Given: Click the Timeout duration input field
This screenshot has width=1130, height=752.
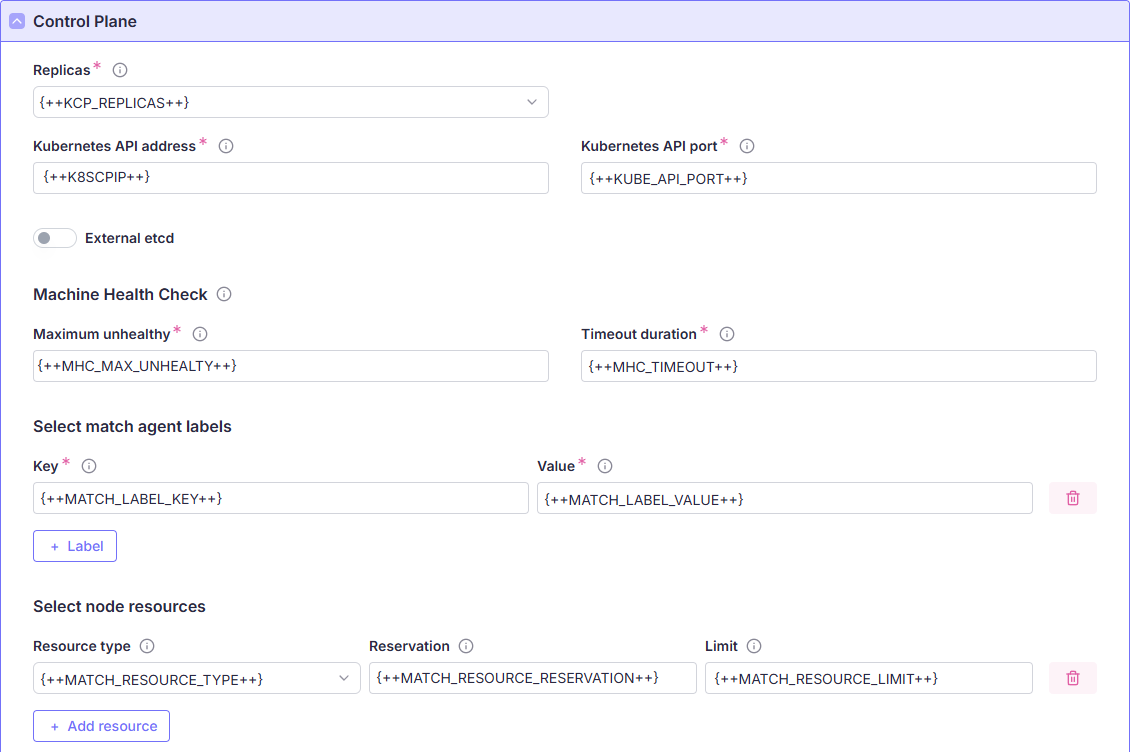Looking at the screenshot, I should (x=838, y=366).
